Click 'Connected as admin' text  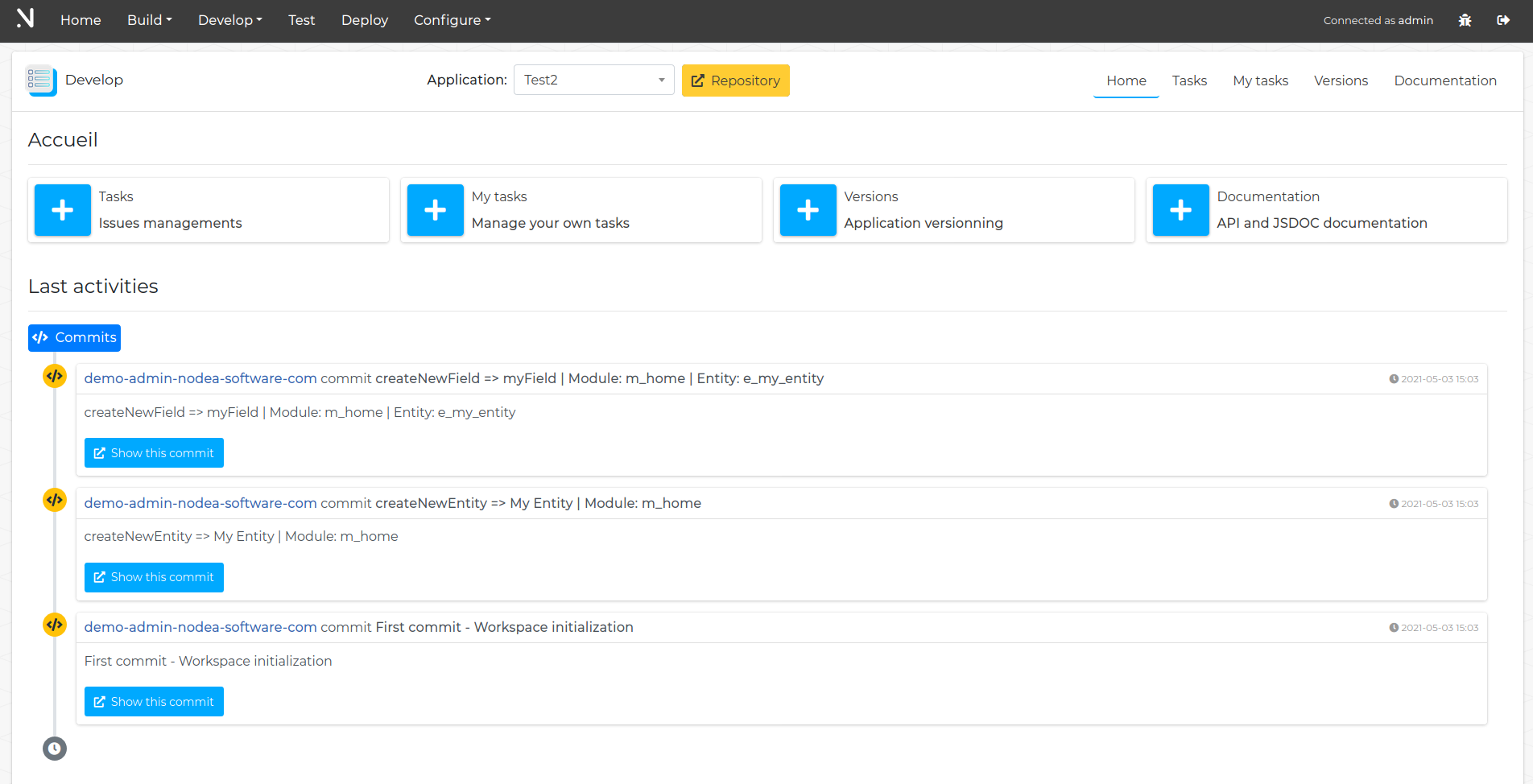coord(1378,20)
